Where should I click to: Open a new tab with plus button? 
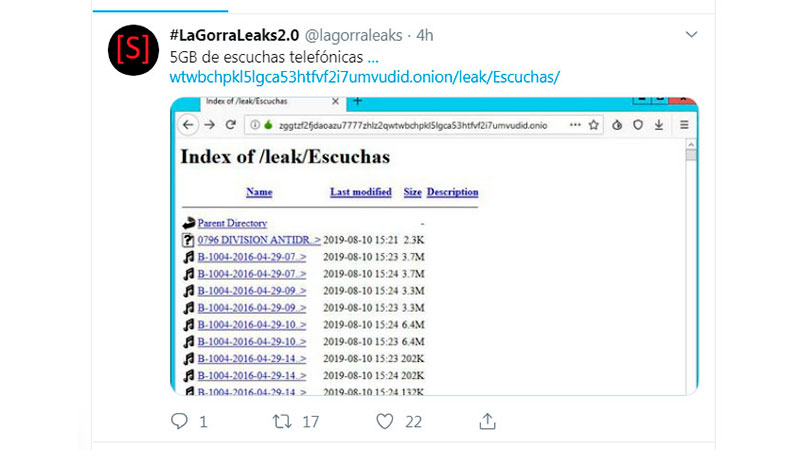tap(358, 101)
